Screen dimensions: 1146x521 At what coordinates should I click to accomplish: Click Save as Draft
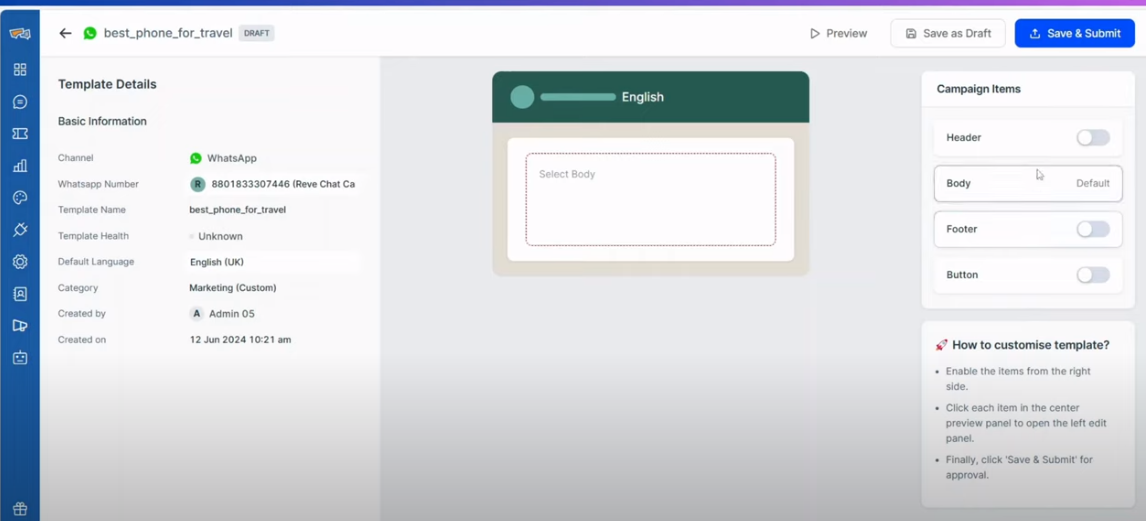pos(947,33)
